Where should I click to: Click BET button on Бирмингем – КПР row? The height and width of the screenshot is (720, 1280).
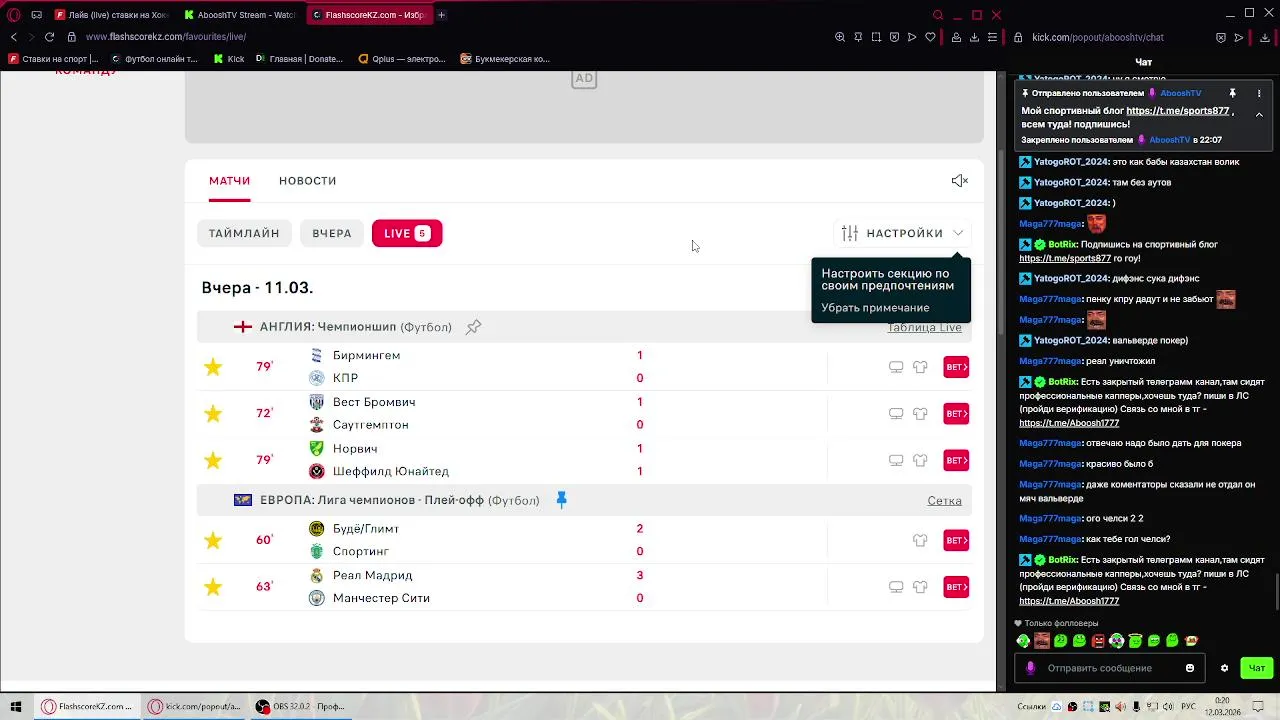point(956,367)
